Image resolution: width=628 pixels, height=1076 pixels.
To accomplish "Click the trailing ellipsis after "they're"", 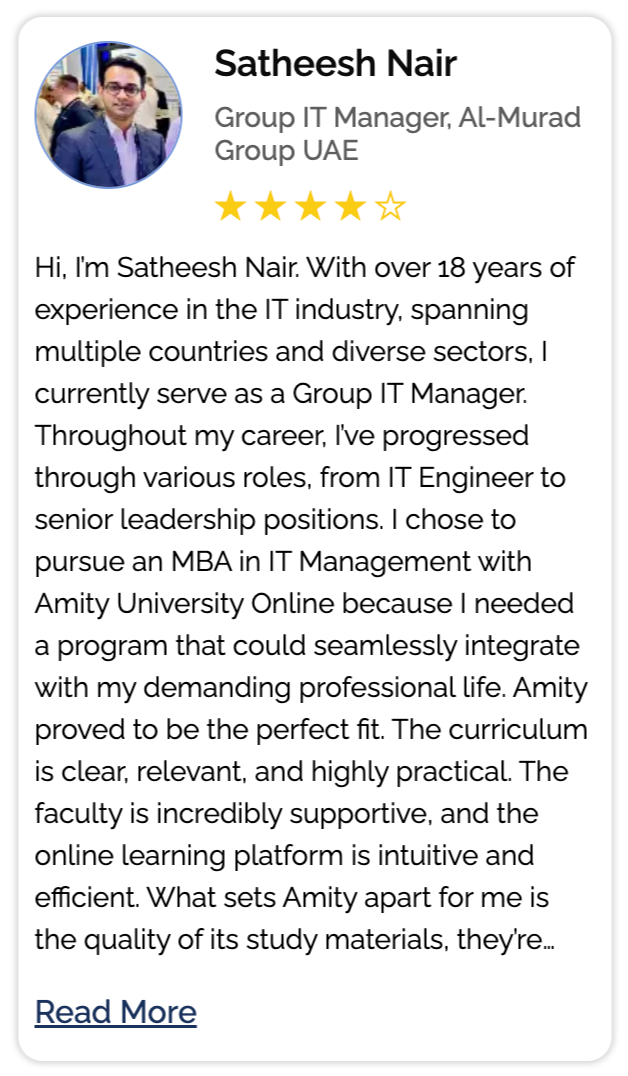I will point(549,942).
